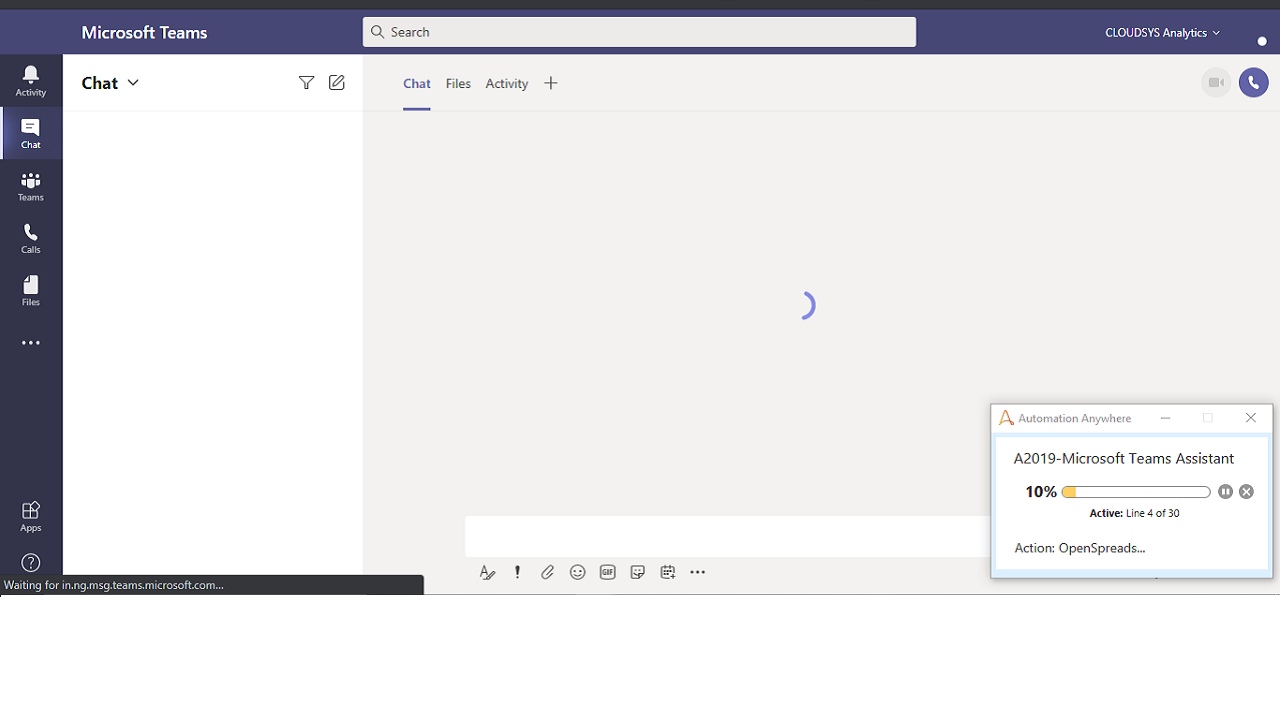The image size is (1280, 720).
Task: Switch to the Files tab in conversation
Action: tap(458, 84)
